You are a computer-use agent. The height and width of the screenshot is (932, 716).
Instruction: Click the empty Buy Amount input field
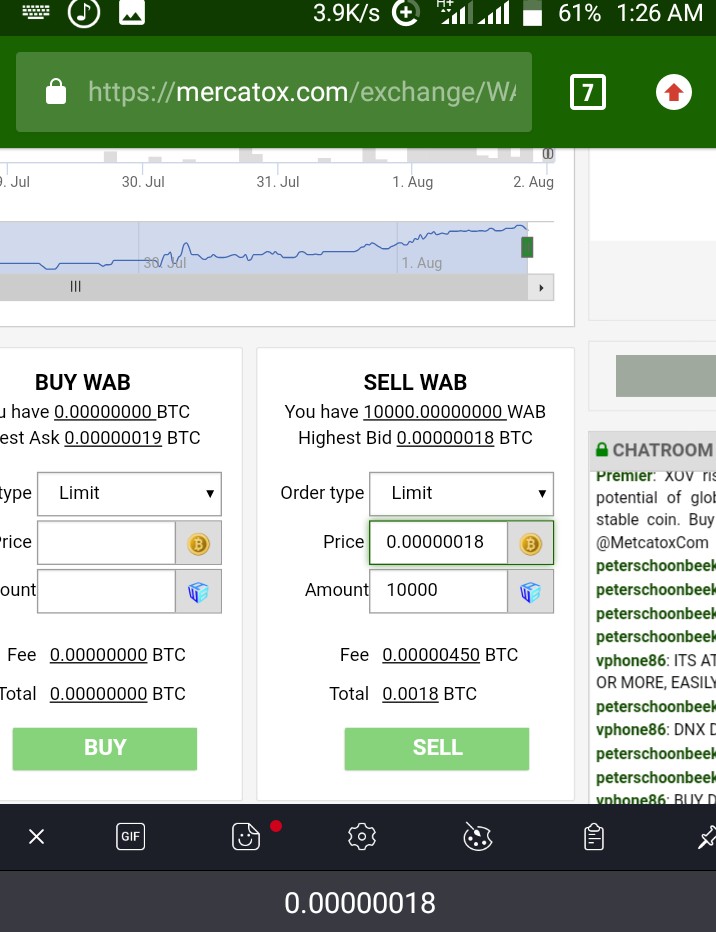(106, 591)
